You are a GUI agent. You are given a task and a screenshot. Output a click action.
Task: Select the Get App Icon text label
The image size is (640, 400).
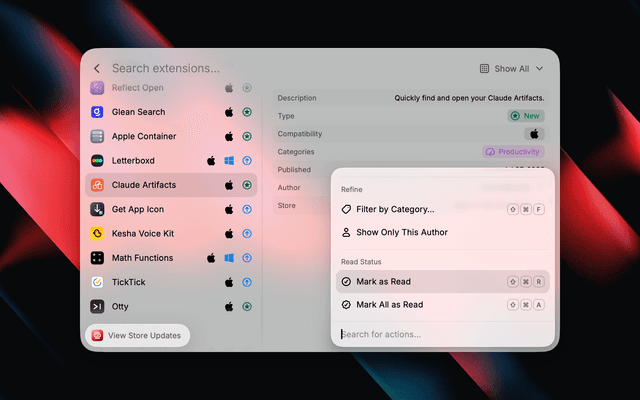(x=138, y=209)
